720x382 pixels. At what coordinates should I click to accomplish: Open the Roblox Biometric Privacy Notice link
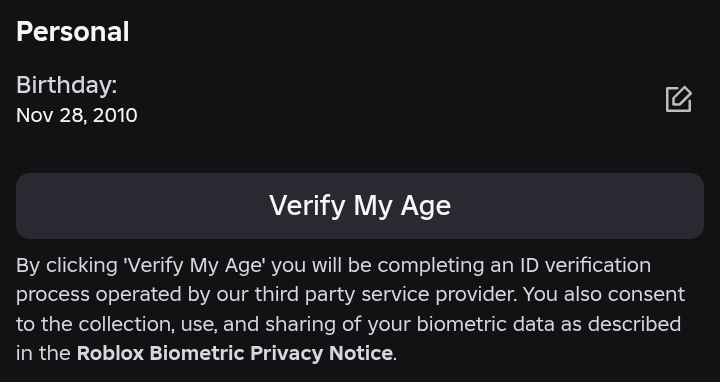[x=234, y=353]
